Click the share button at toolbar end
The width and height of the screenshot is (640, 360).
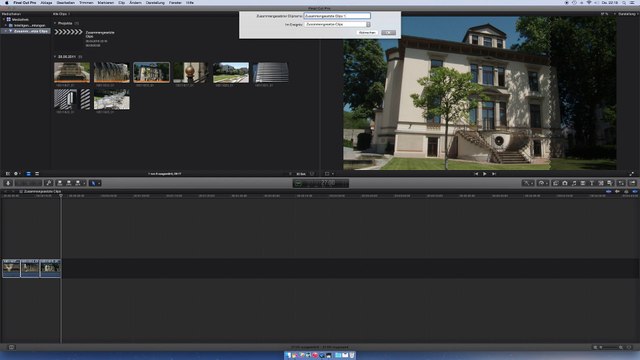click(632, 183)
